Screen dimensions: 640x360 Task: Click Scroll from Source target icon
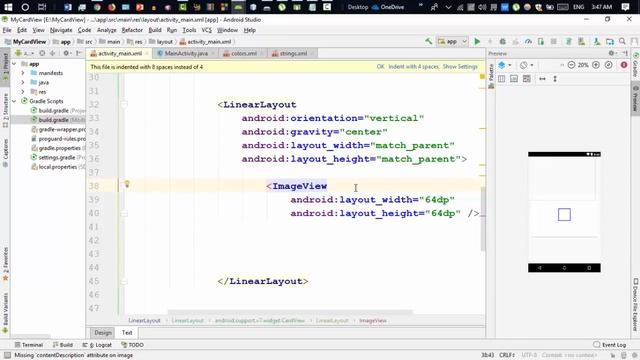(x=42, y=53)
